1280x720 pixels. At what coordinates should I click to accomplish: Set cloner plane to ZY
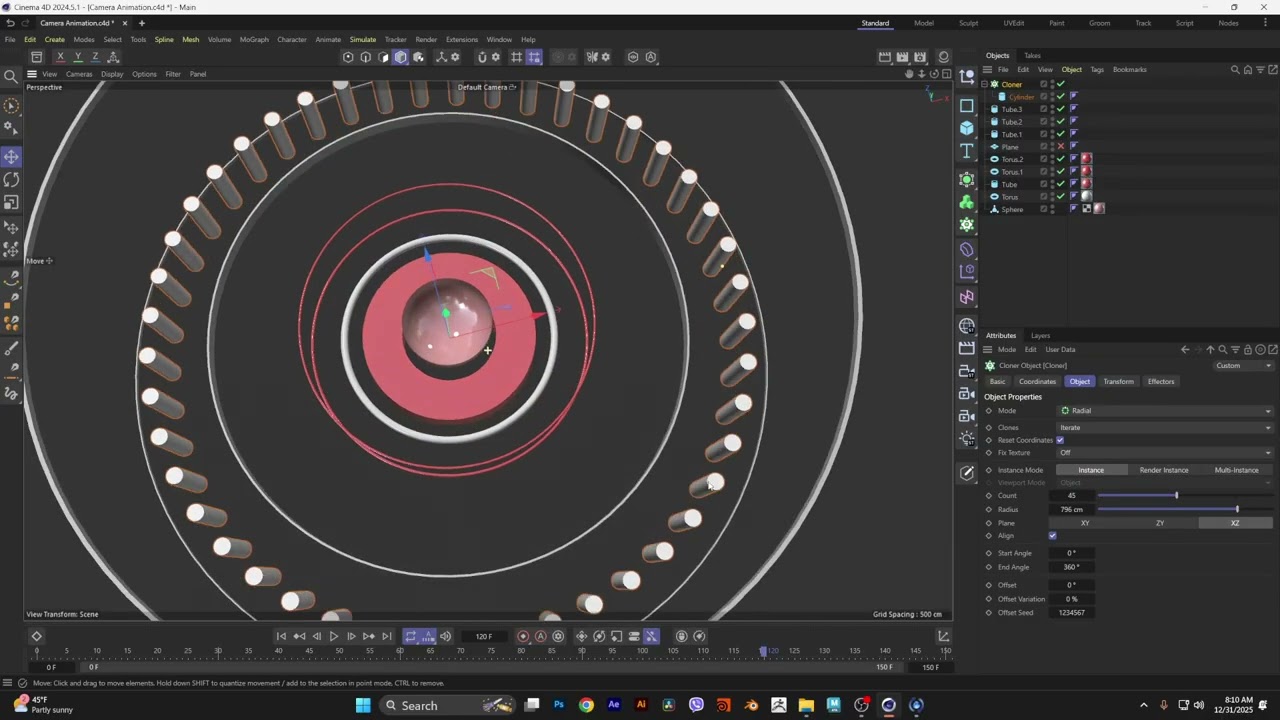tap(1160, 523)
